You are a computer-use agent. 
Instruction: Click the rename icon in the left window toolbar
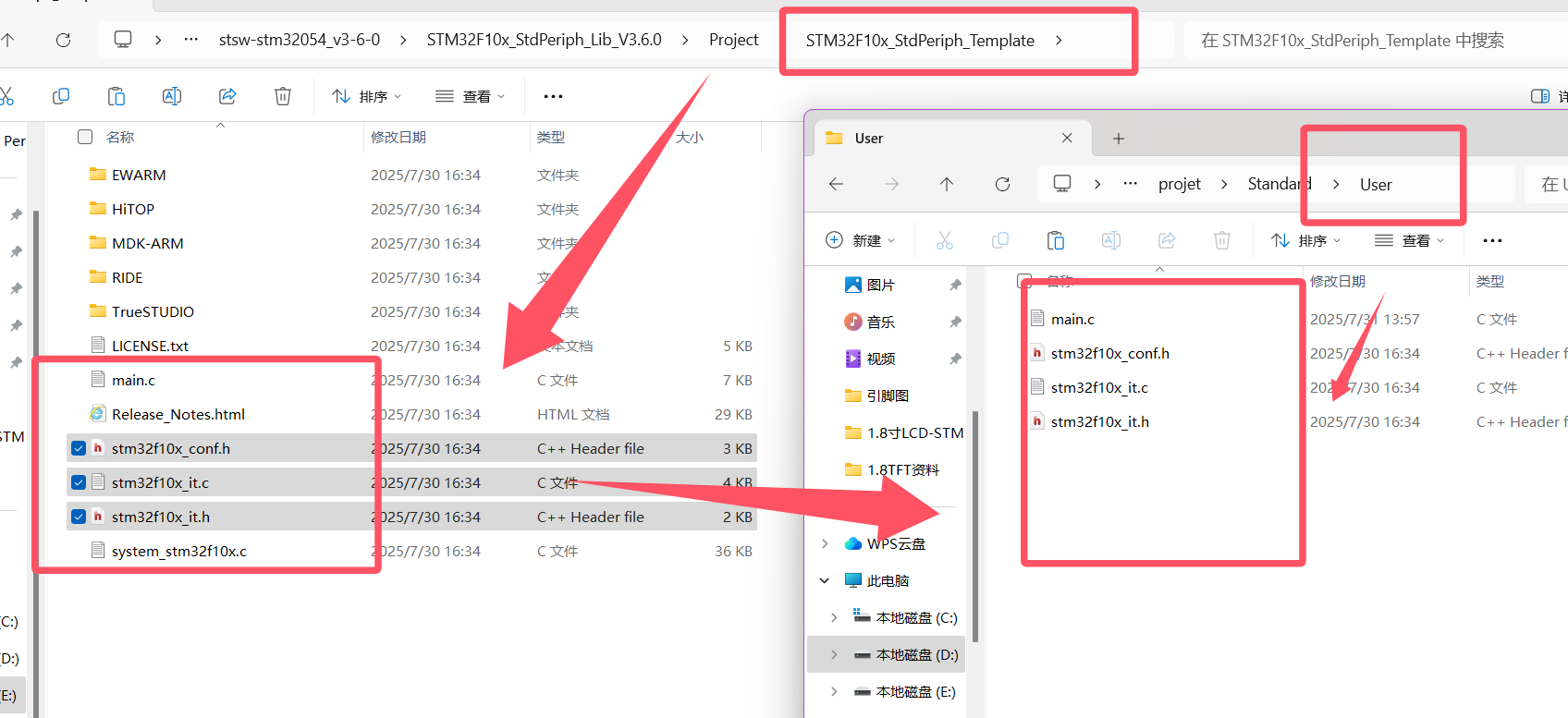point(172,96)
